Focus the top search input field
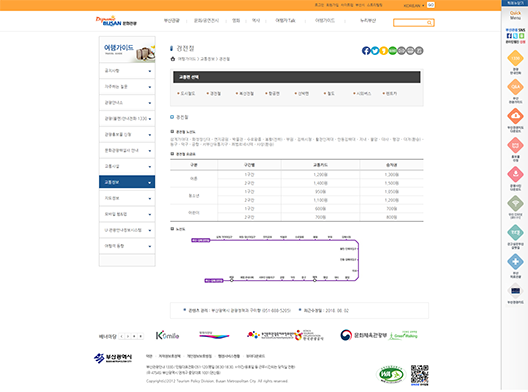Viewport: 528px width, 392px height. [x=410, y=23]
